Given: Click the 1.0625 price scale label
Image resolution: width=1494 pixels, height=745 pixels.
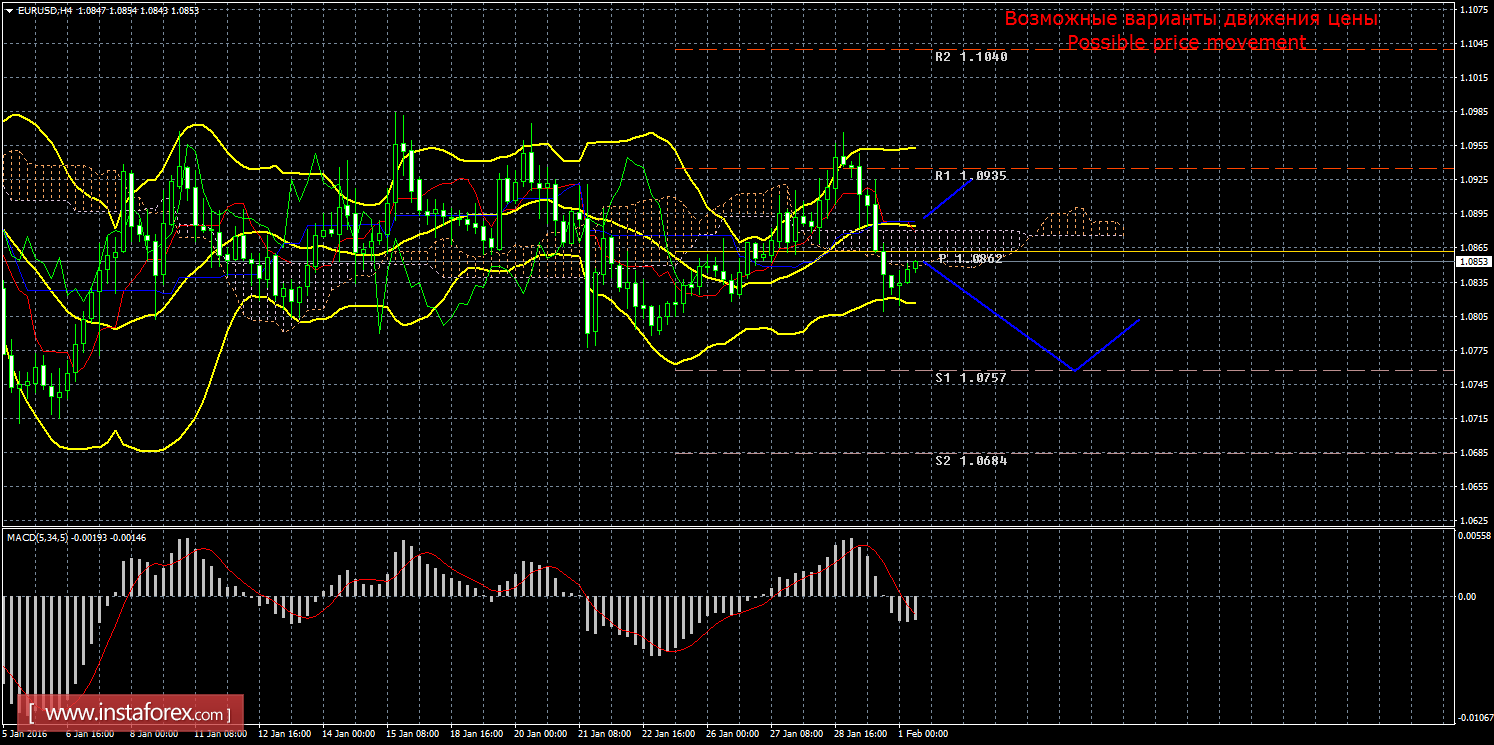Looking at the screenshot, I should point(1473,520).
